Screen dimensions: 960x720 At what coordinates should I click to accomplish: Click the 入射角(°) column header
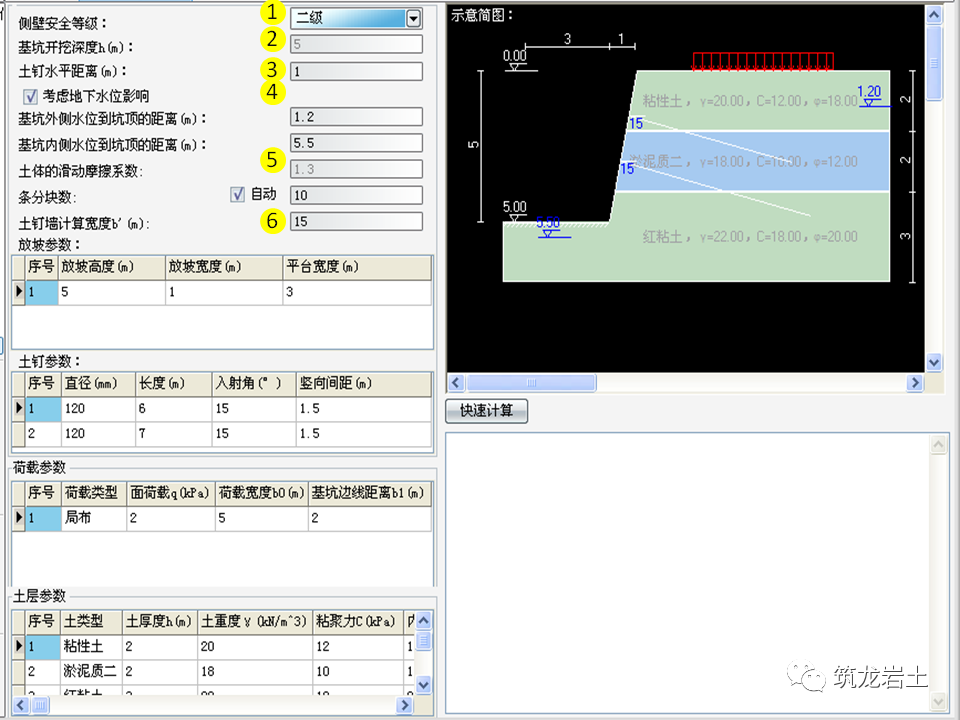(x=254, y=384)
